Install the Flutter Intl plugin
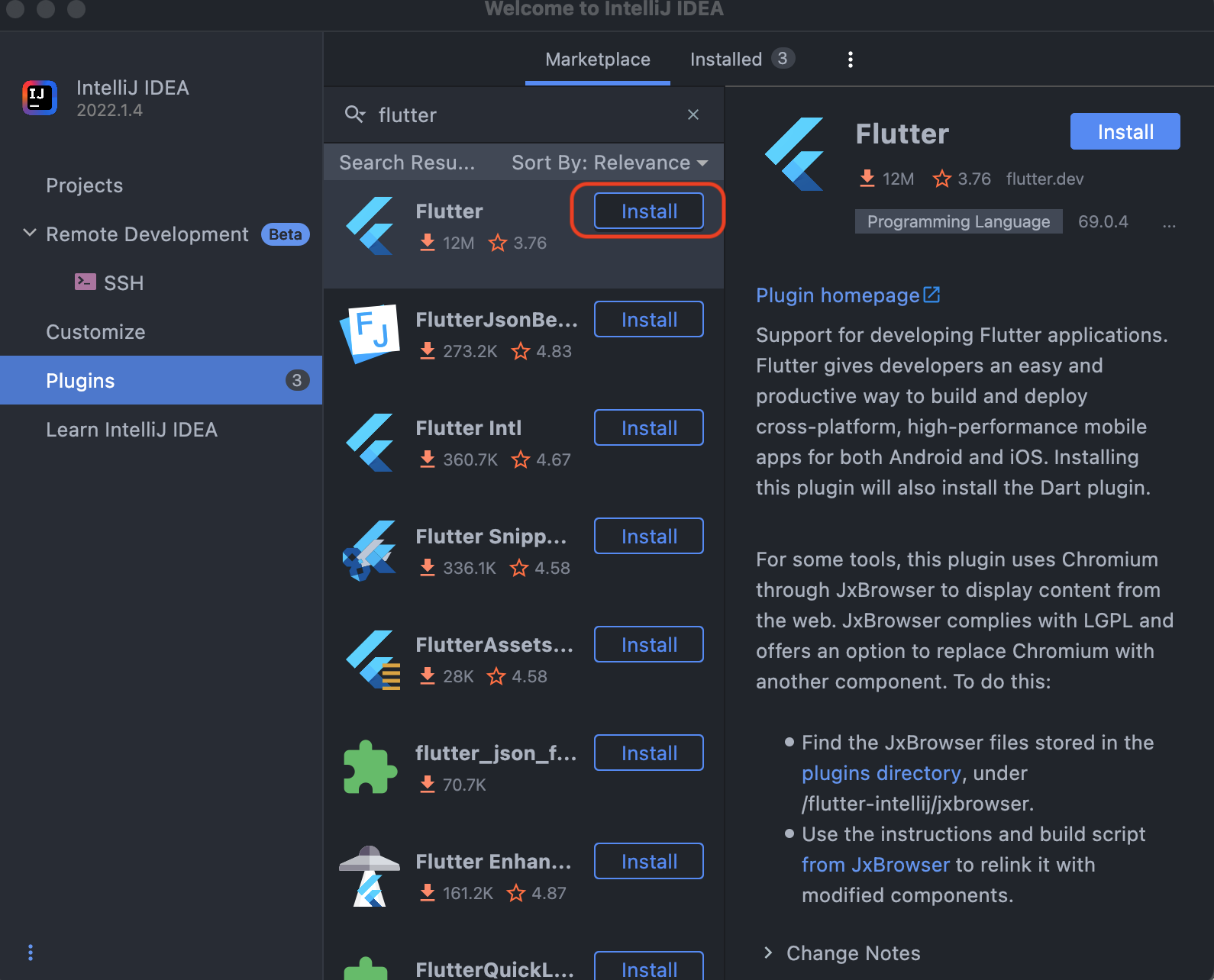 [x=649, y=427]
